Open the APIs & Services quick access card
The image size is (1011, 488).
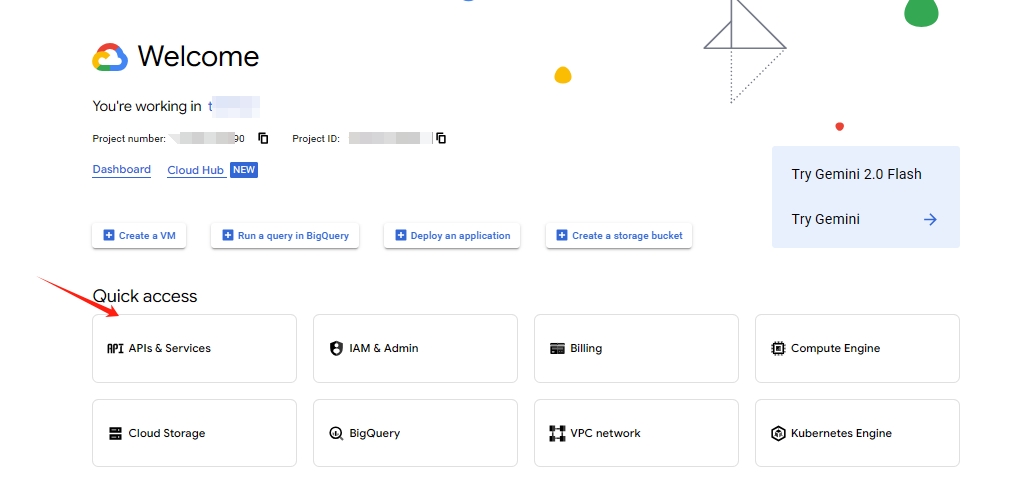click(194, 348)
